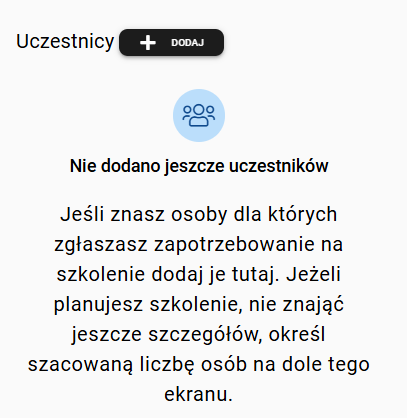
Task: Click the DODAJ button label text
Action: click(x=187, y=43)
